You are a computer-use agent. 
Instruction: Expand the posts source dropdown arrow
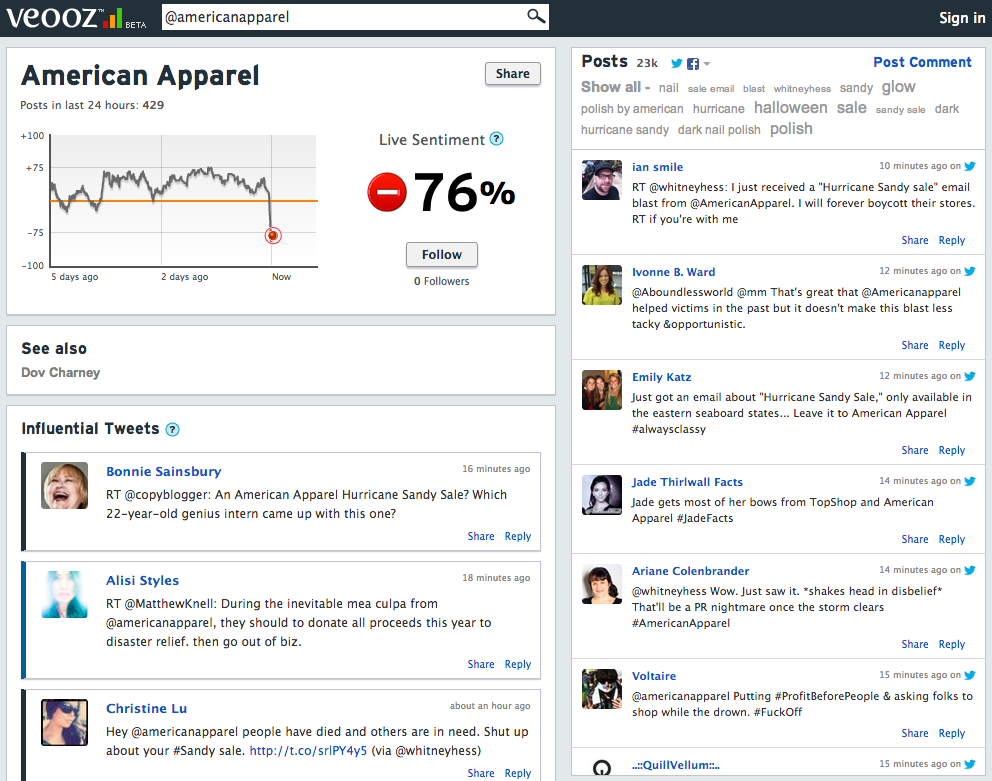(x=707, y=64)
